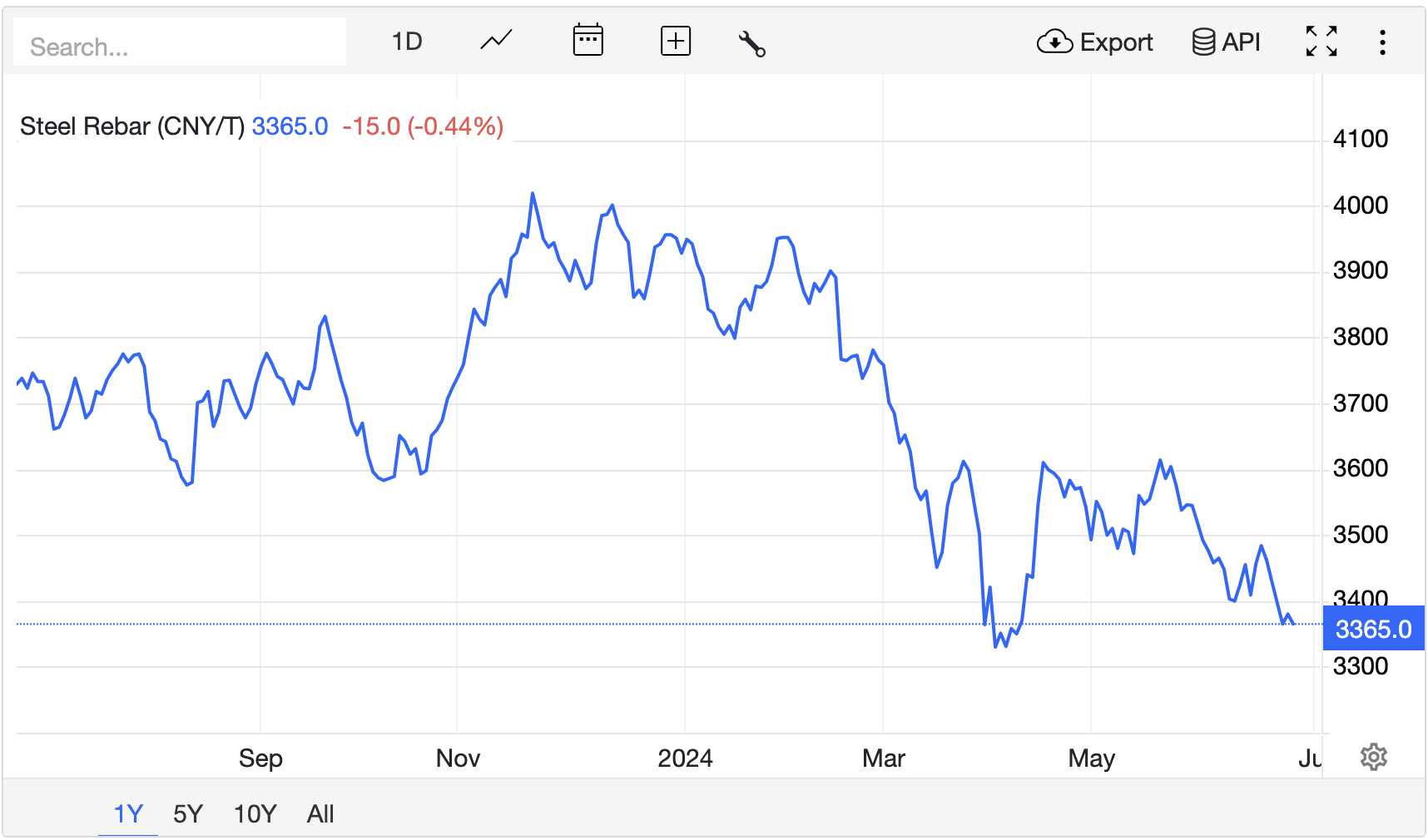1428x840 pixels.
Task: Click the Steel Rebar (CNY/T) title
Action: click(131, 126)
